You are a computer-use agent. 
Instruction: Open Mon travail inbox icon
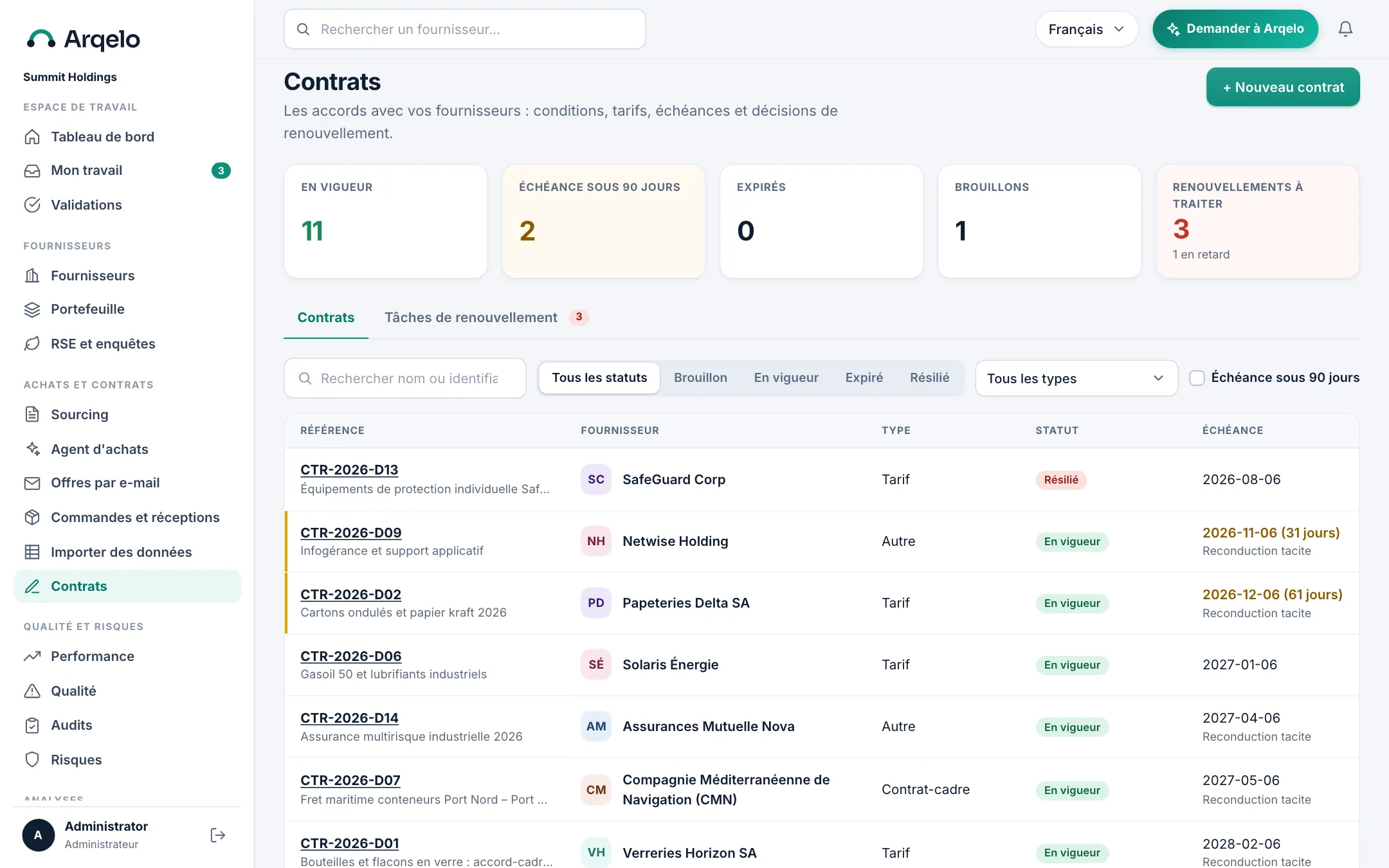pos(32,170)
